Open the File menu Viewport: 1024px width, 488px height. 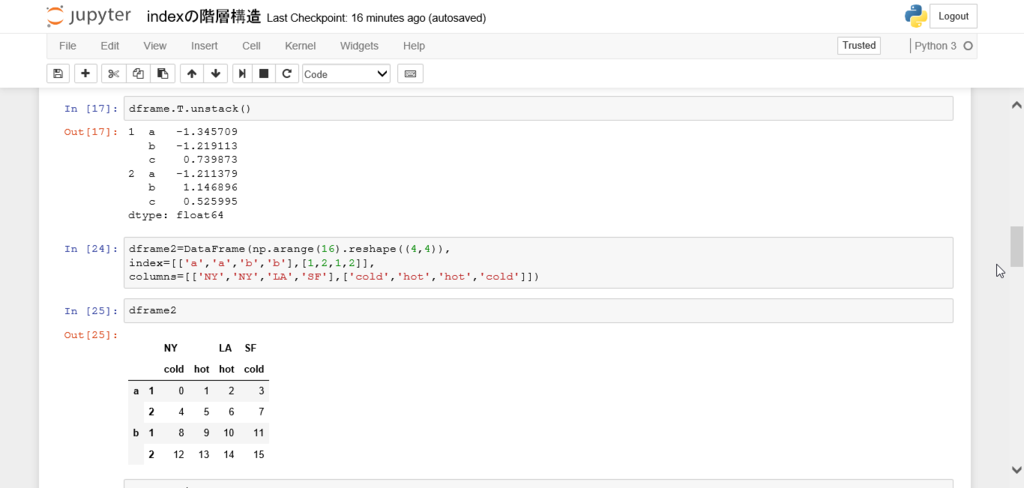[x=67, y=46]
